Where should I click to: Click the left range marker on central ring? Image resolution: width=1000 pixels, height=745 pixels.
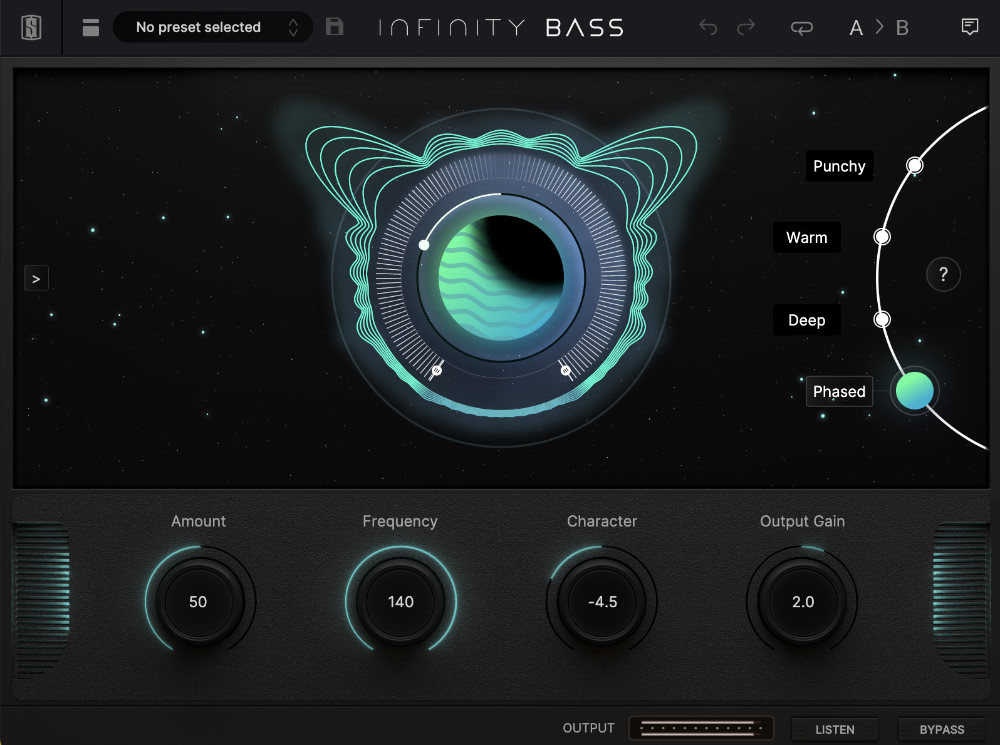click(437, 370)
